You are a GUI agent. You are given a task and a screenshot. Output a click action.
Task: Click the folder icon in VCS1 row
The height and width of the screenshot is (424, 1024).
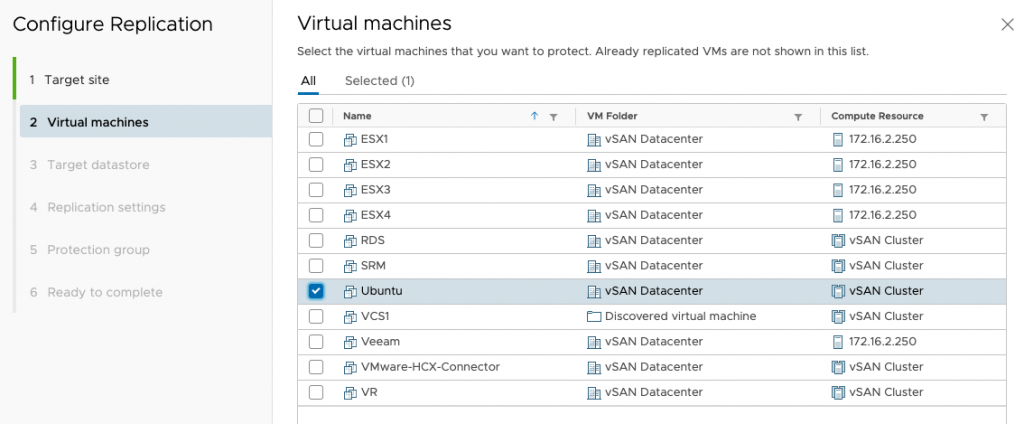point(594,316)
